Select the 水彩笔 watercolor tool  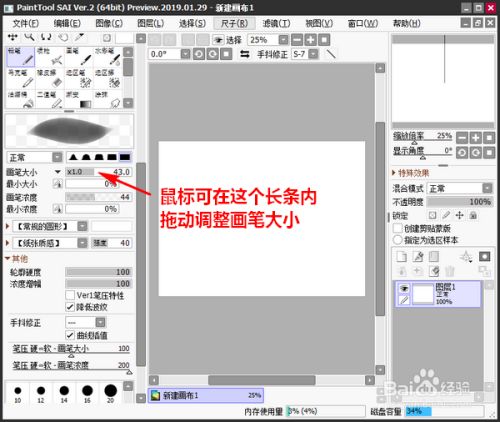pos(108,57)
